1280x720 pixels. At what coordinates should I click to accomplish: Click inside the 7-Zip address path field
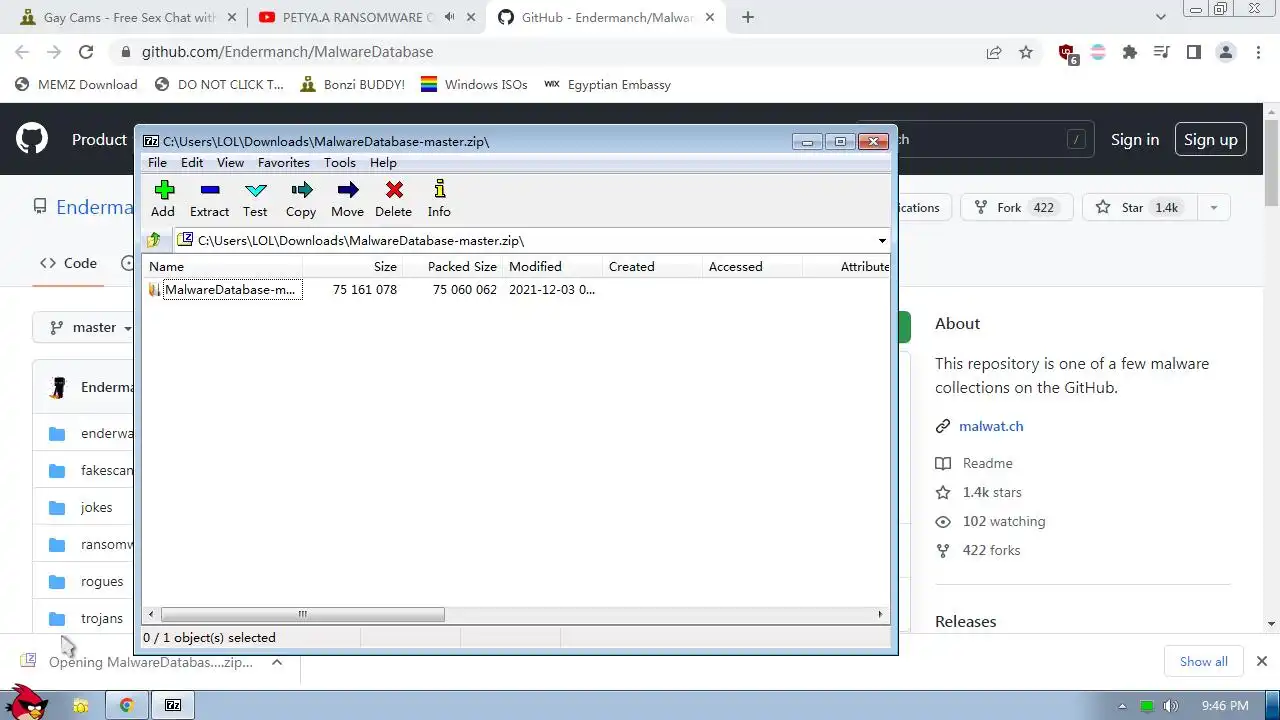(x=524, y=241)
